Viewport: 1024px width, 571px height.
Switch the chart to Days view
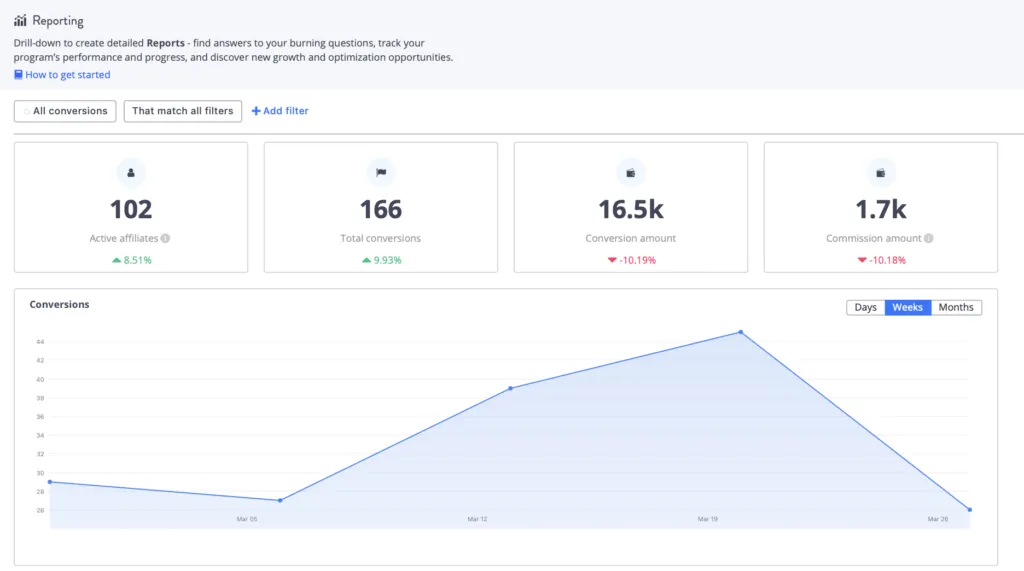coord(865,308)
